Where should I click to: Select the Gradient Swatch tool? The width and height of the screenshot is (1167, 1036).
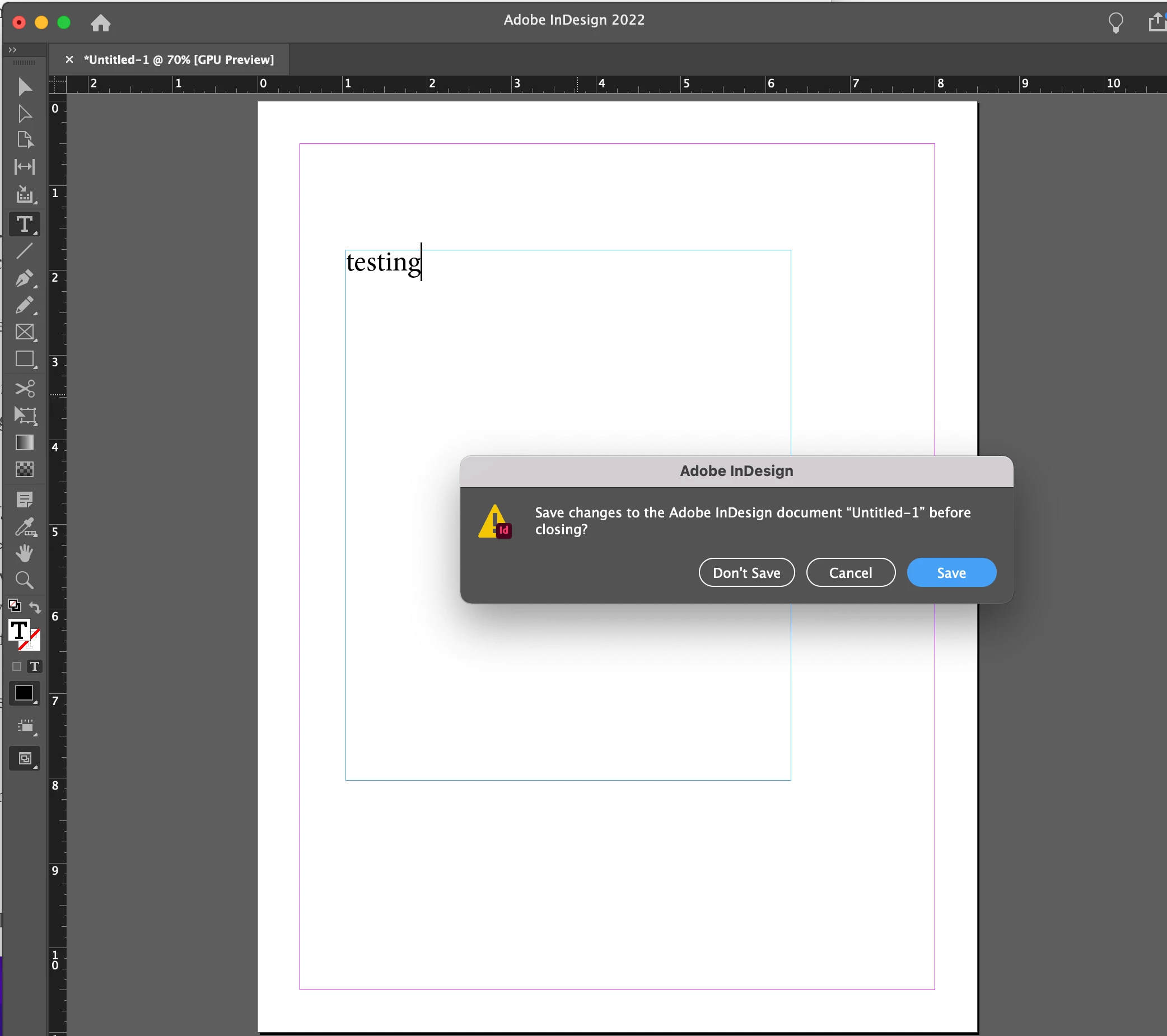(25, 442)
